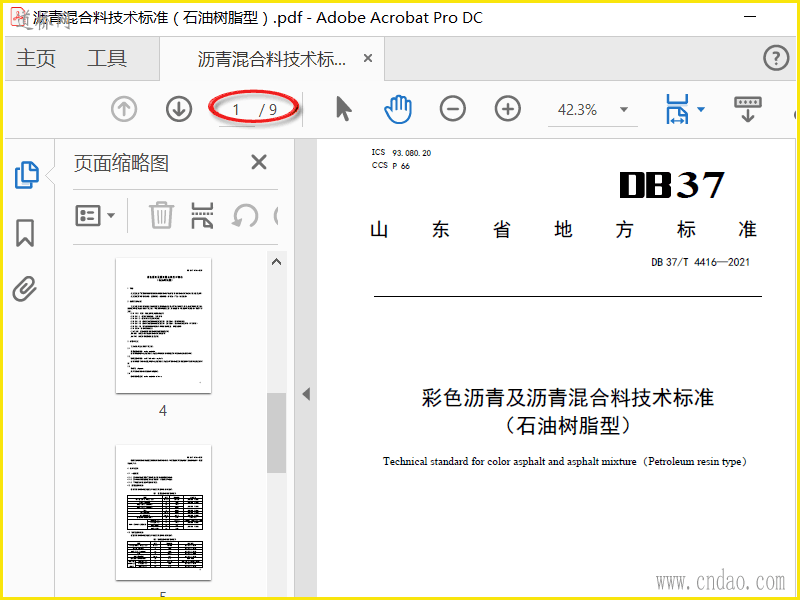Go to next page with down arrow

[179, 109]
